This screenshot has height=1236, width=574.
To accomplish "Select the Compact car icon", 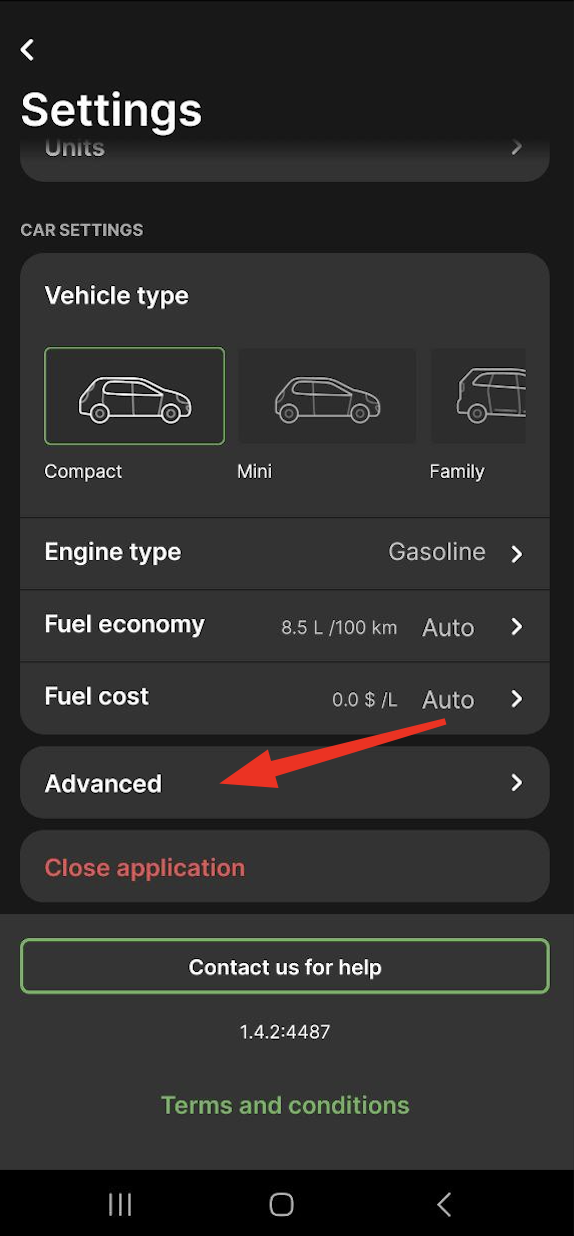I will (135, 396).
